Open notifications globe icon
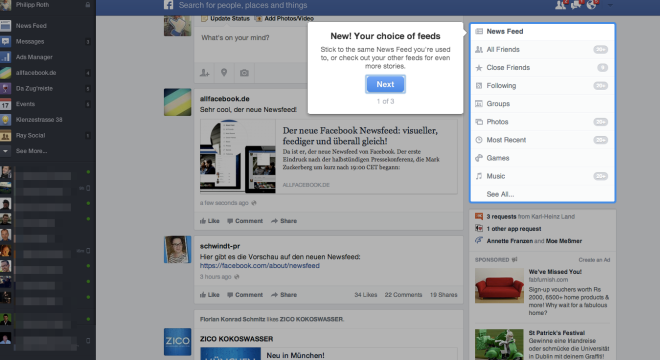The height and width of the screenshot is (360, 660). tap(591, 5)
